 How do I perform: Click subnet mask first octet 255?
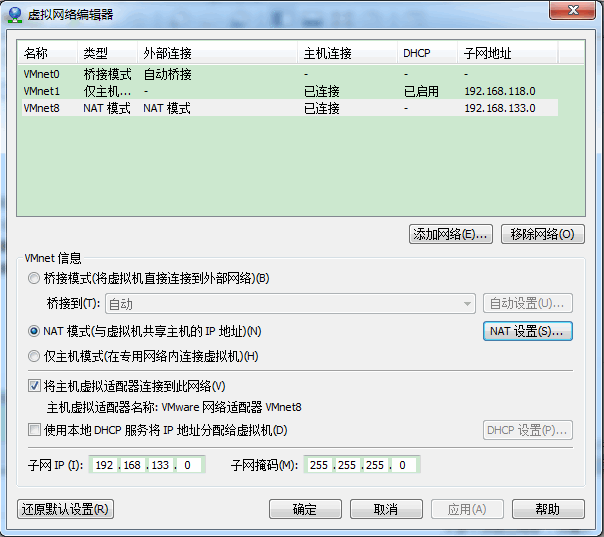point(319,465)
